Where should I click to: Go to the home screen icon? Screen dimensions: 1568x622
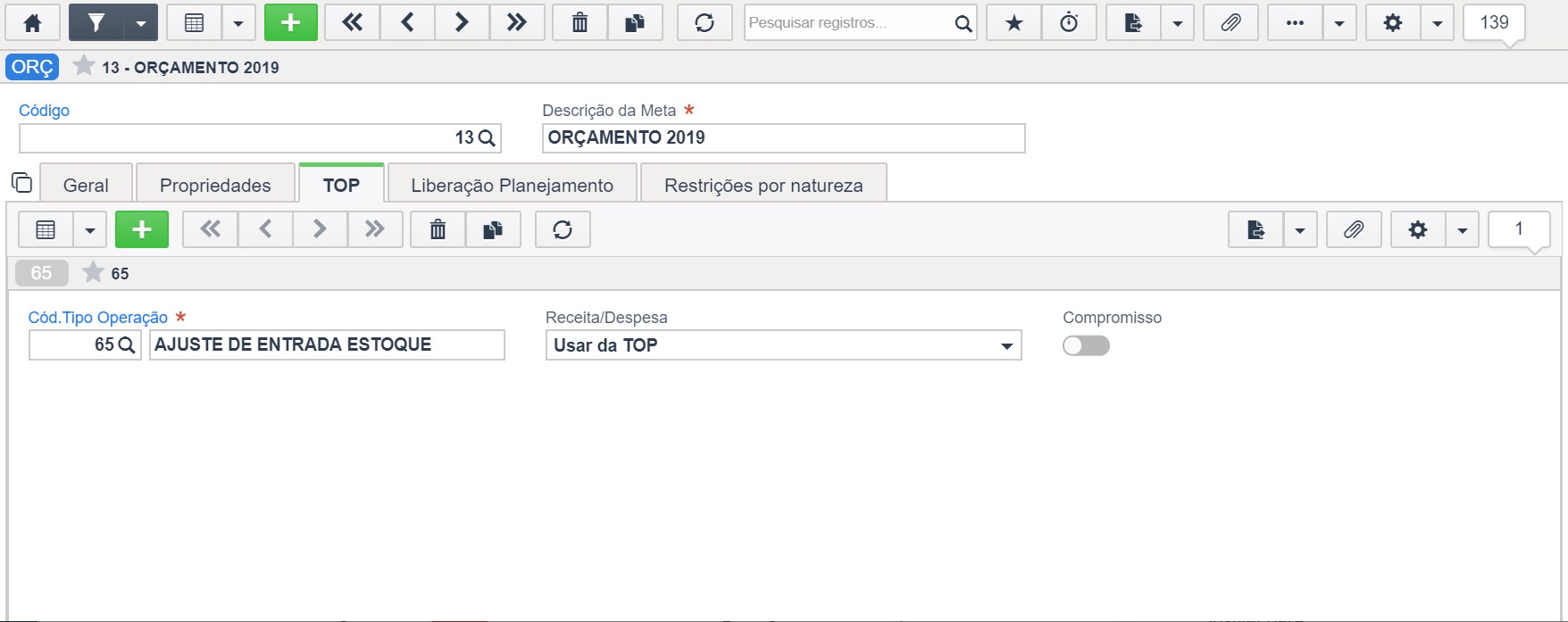click(x=33, y=23)
